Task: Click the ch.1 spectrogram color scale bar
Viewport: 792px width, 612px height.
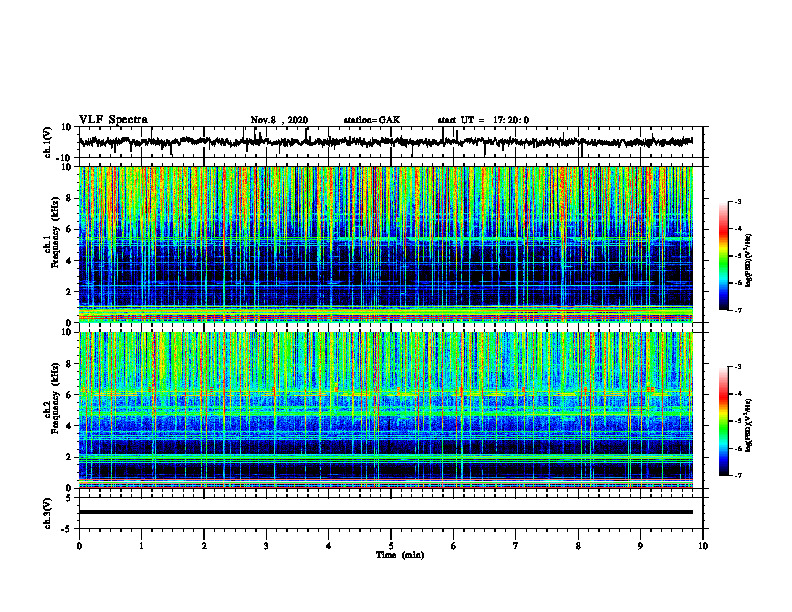Action: tap(723, 256)
